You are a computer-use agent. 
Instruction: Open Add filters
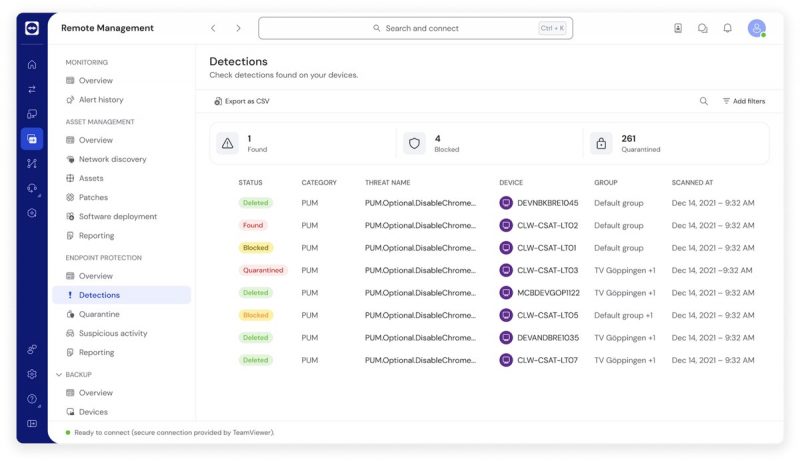point(744,101)
